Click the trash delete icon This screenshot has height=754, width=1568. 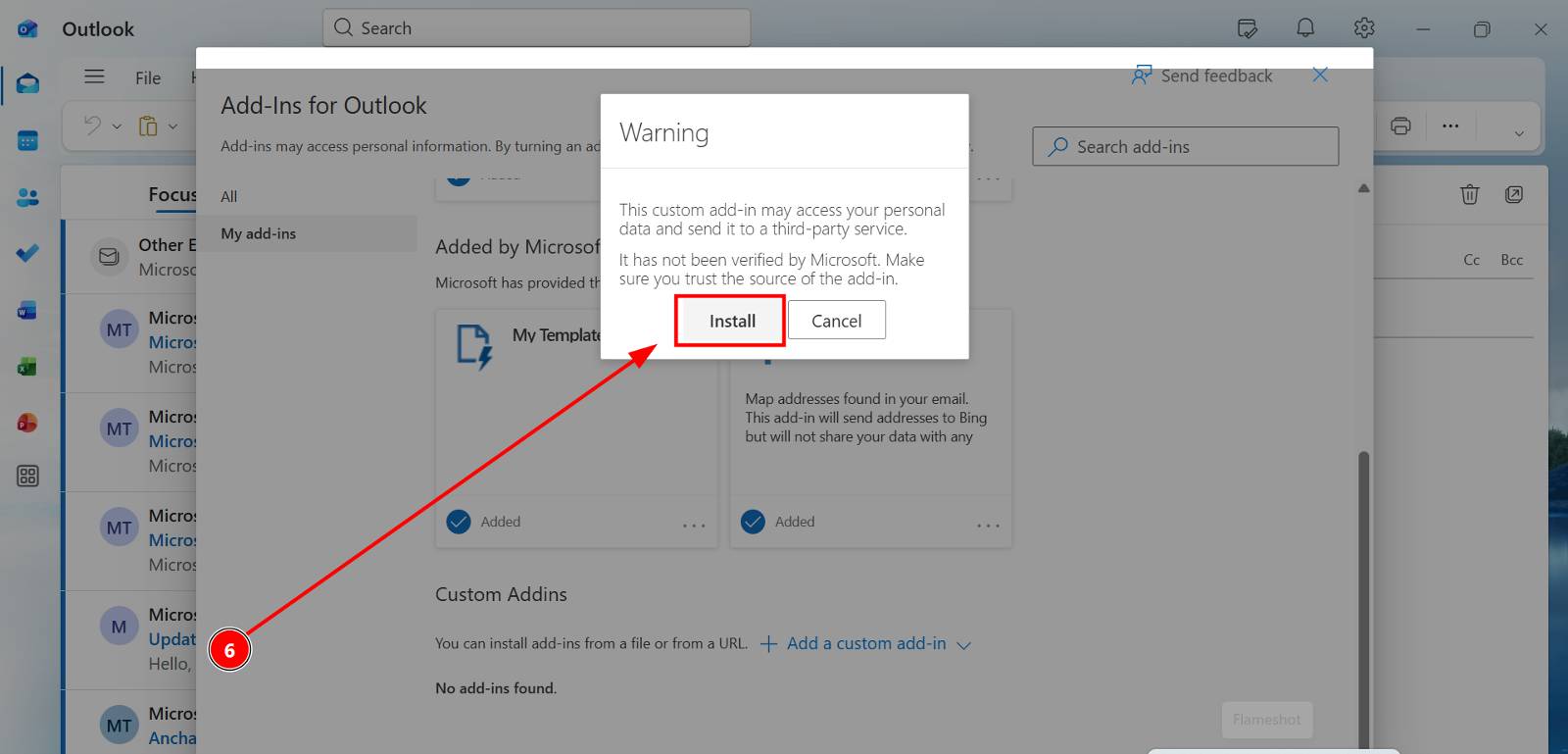(1469, 194)
